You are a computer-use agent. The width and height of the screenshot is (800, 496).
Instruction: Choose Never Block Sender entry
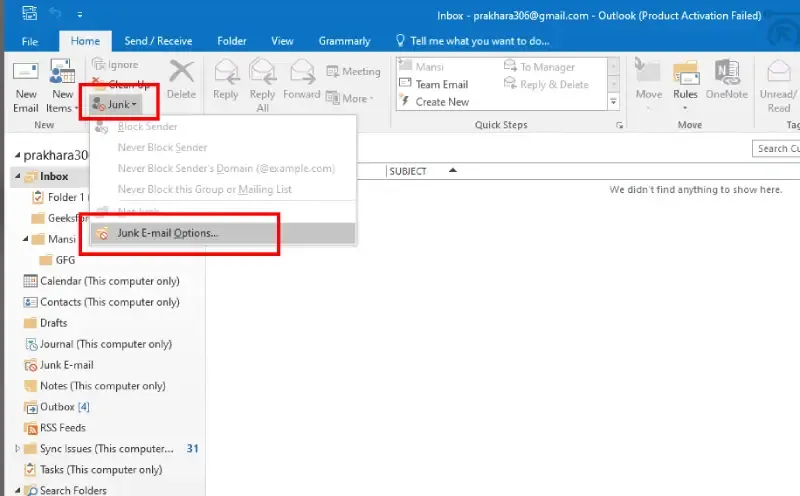223,147
